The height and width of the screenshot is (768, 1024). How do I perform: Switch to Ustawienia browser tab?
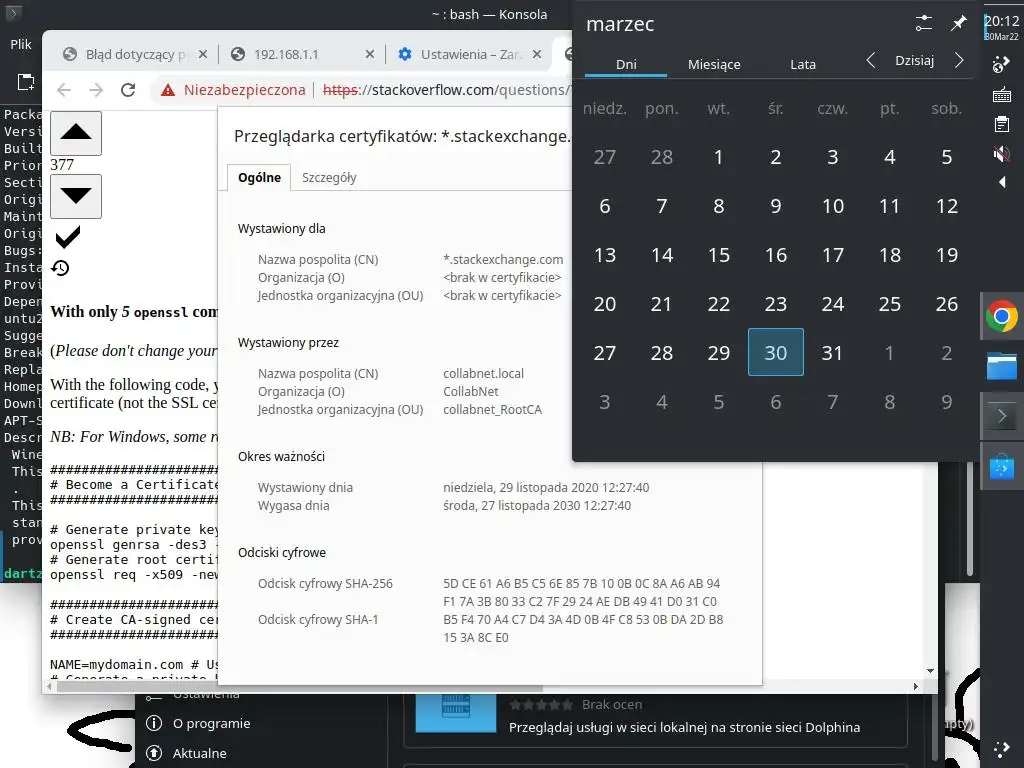[472, 54]
